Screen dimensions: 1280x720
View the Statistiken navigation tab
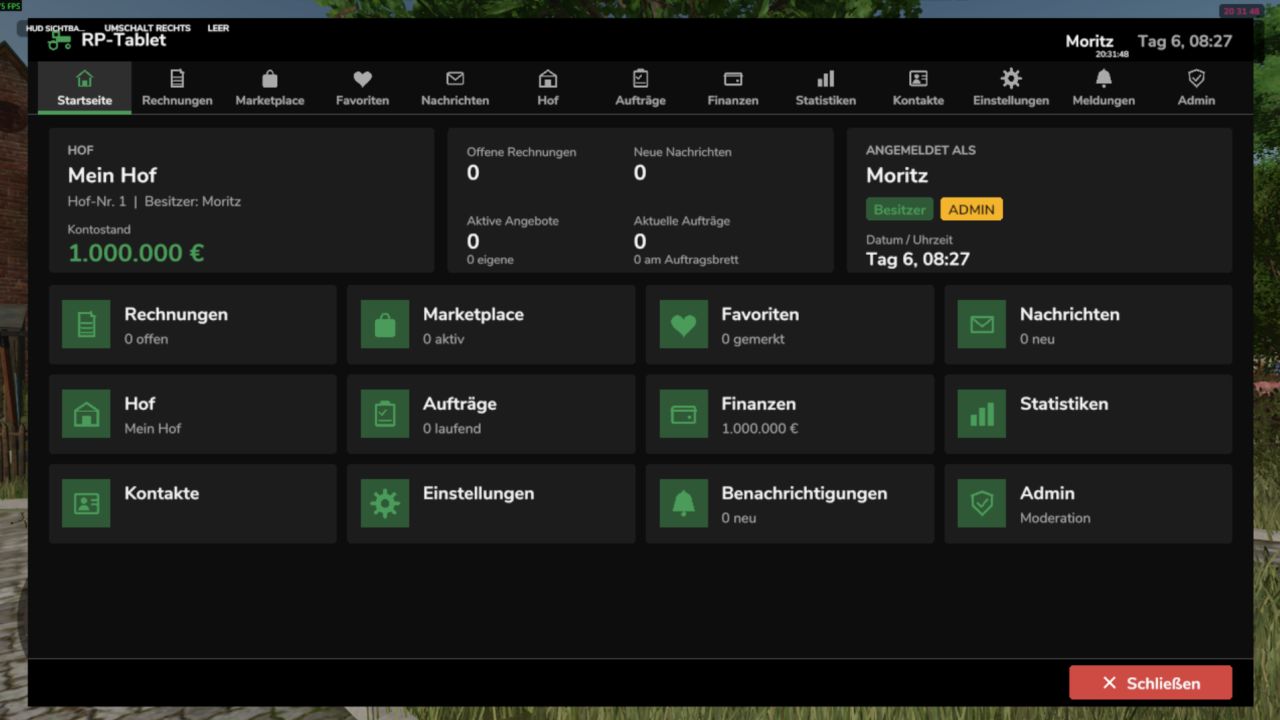click(826, 87)
